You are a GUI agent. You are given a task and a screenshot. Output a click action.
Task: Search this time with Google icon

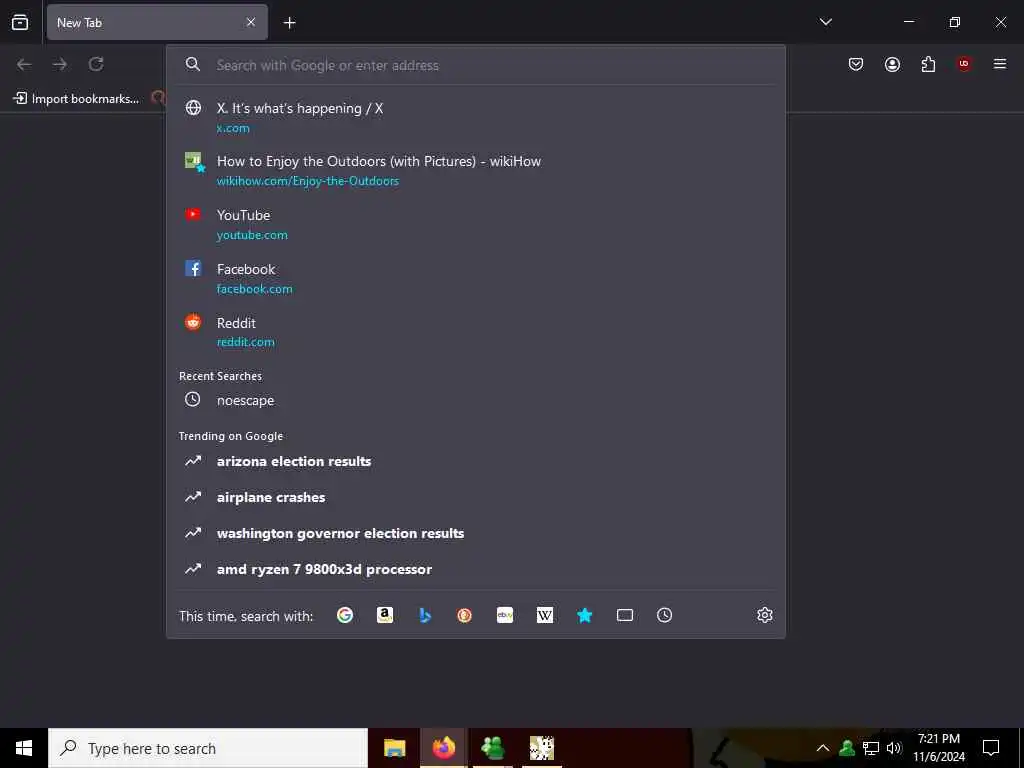tap(345, 615)
